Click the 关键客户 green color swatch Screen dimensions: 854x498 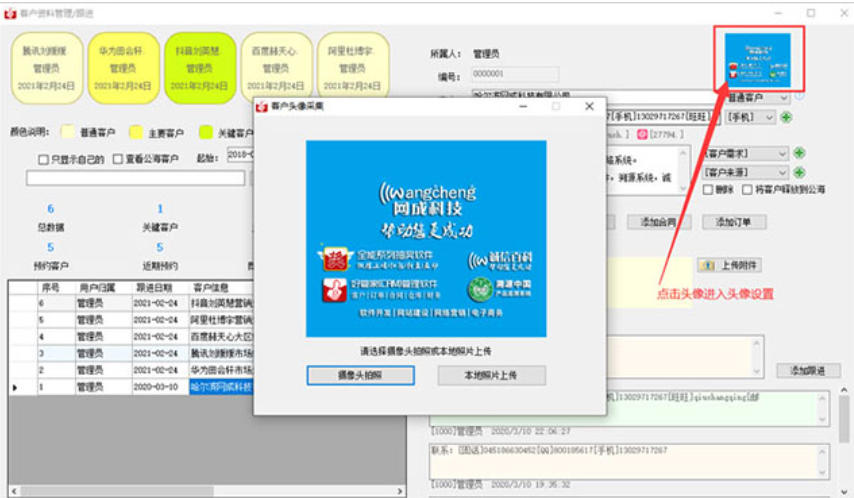(206, 131)
